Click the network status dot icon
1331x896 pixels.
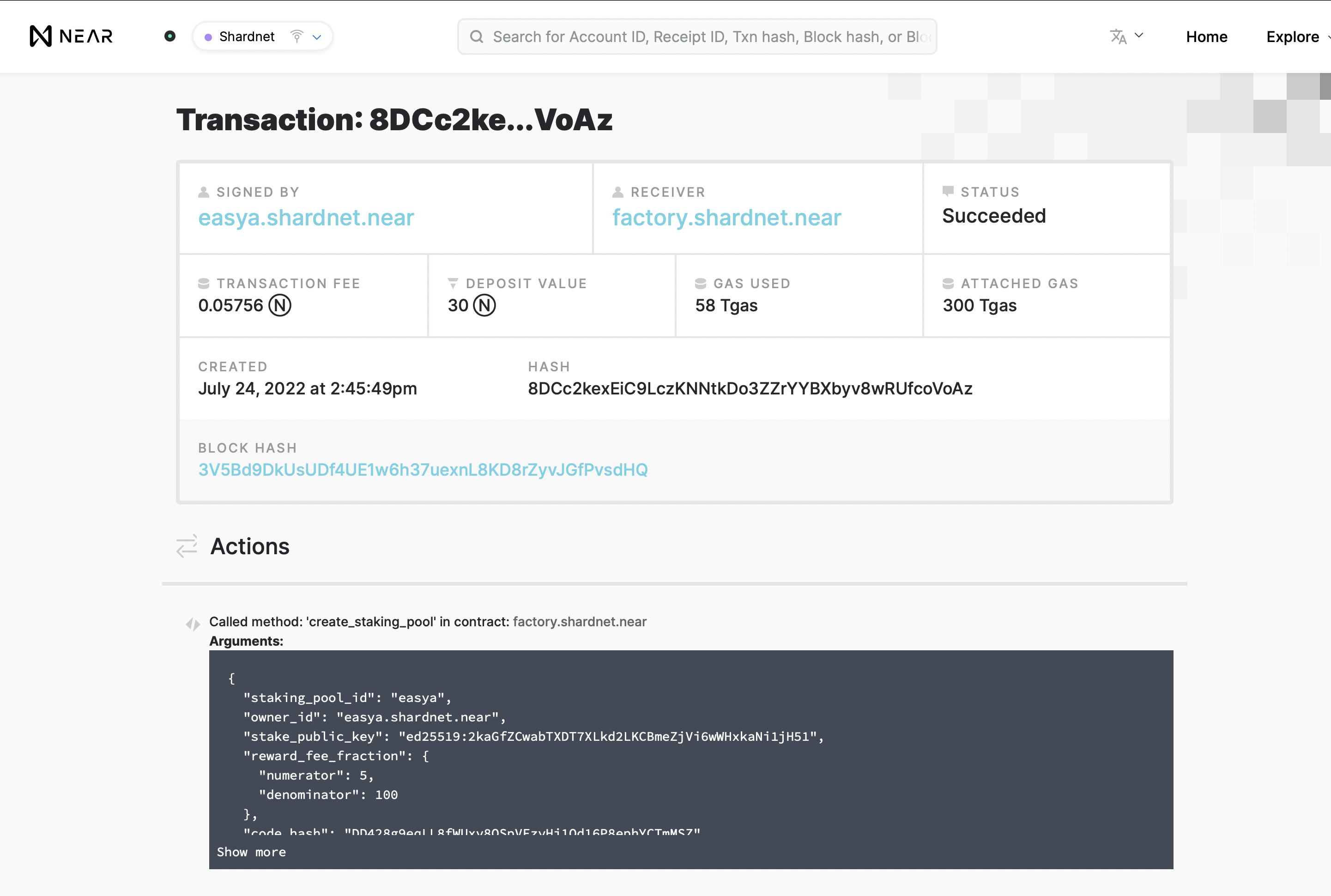pyautogui.click(x=169, y=36)
